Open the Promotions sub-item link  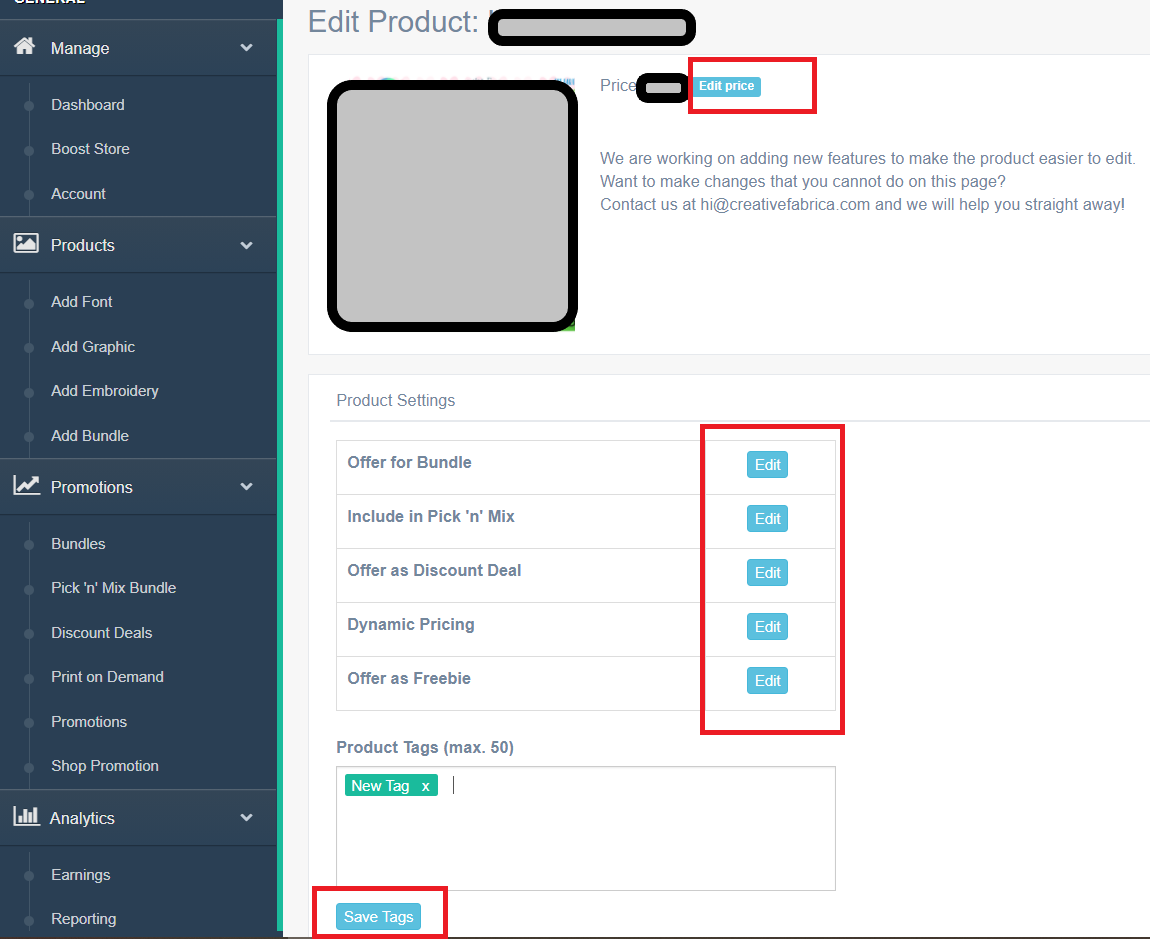(x=89, y=722)
